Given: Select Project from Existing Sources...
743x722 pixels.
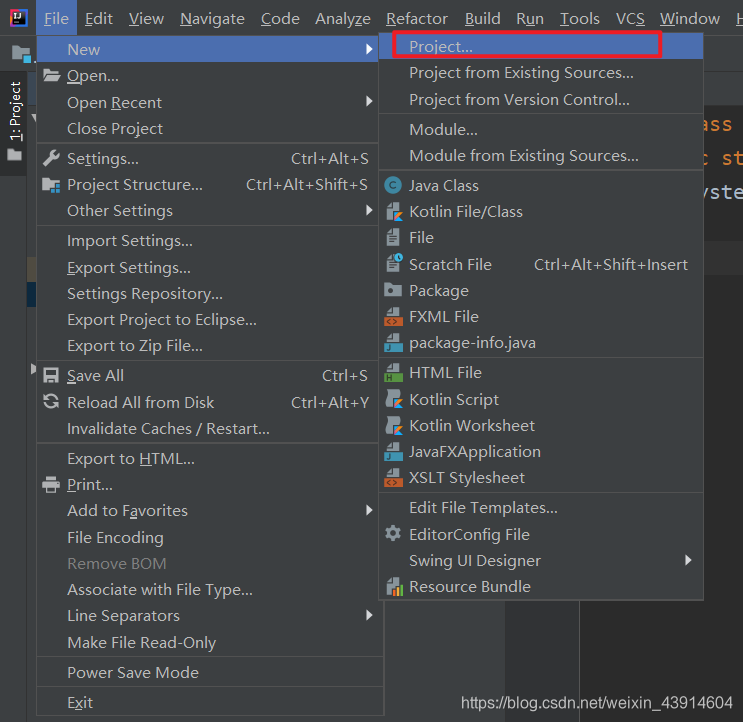Looking at the screenshot, I should coord(541,72).
